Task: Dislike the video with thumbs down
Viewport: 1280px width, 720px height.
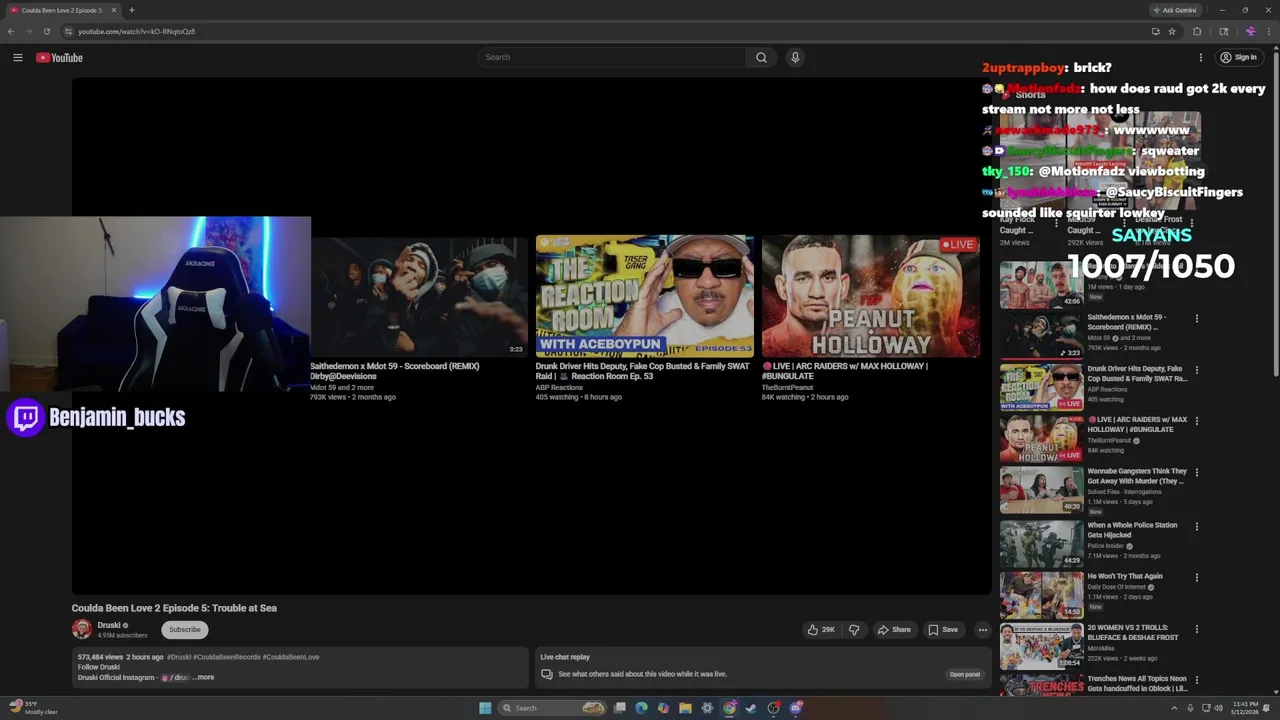Action: click(x=854, y=630)
